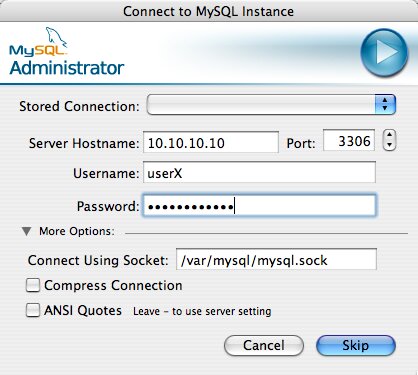Open the Stored Connection dropdown

[271, 105]
